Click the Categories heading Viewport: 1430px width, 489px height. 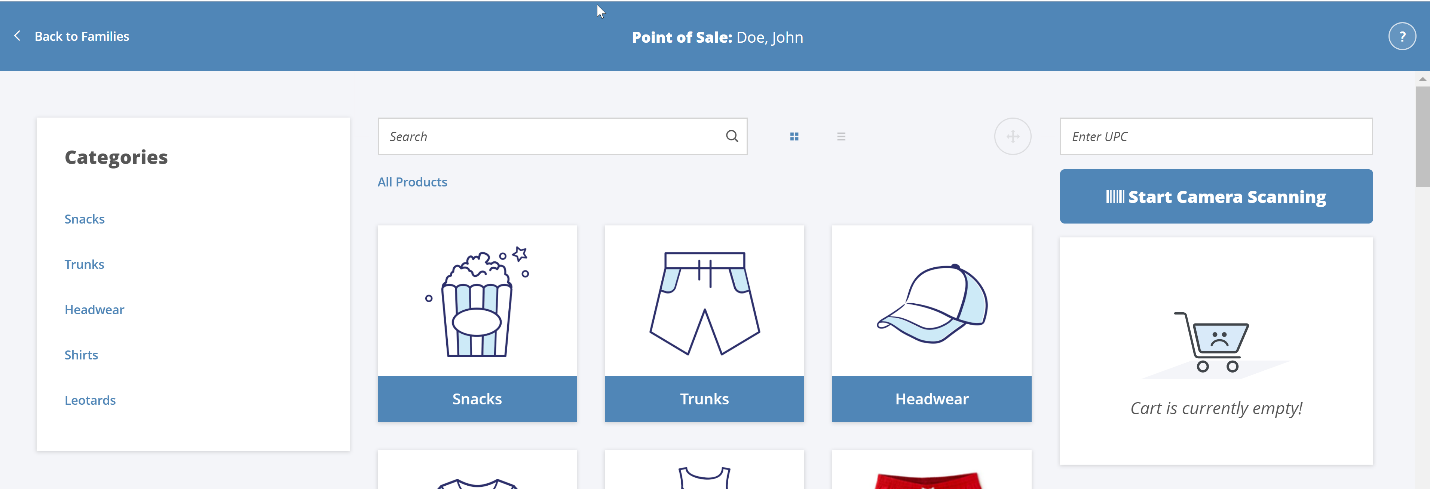[x=116, y=157]
